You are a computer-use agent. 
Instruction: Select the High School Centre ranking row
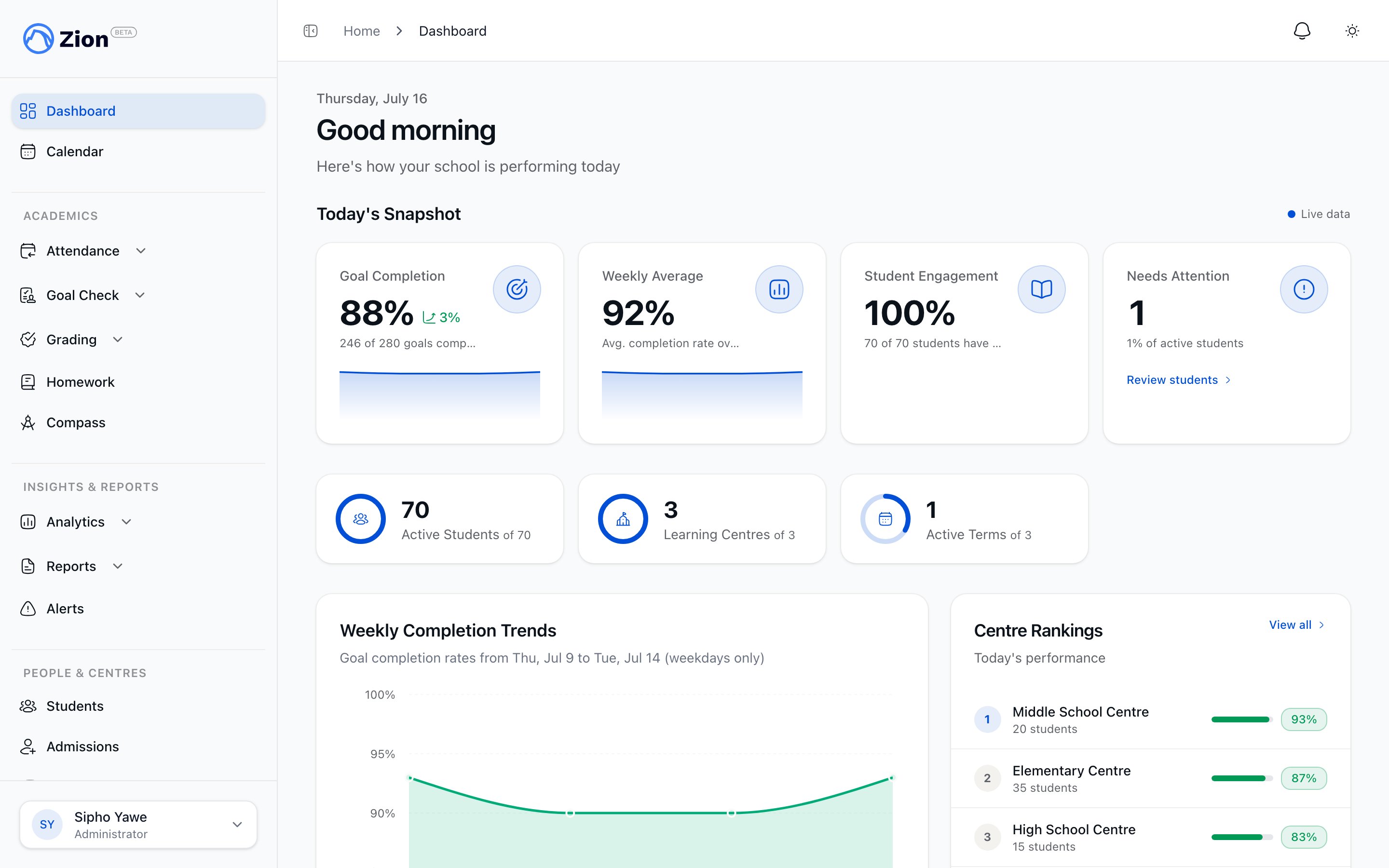pyautogui.click(x=1150, y=837)
